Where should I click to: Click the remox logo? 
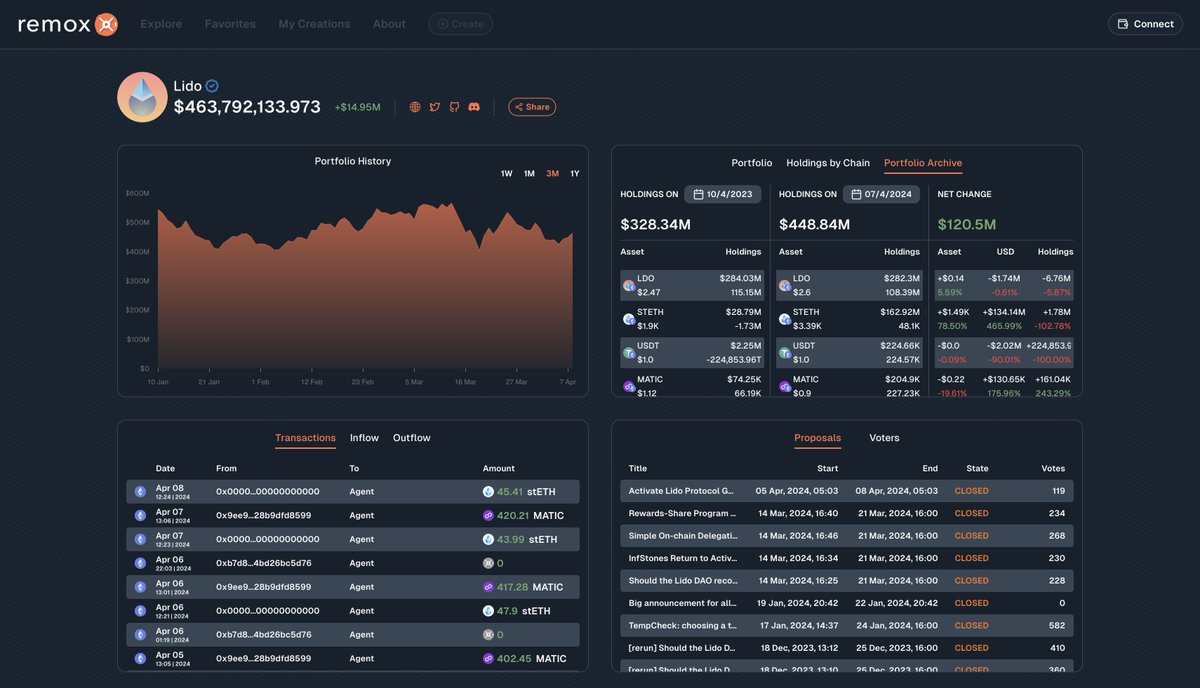68,23
